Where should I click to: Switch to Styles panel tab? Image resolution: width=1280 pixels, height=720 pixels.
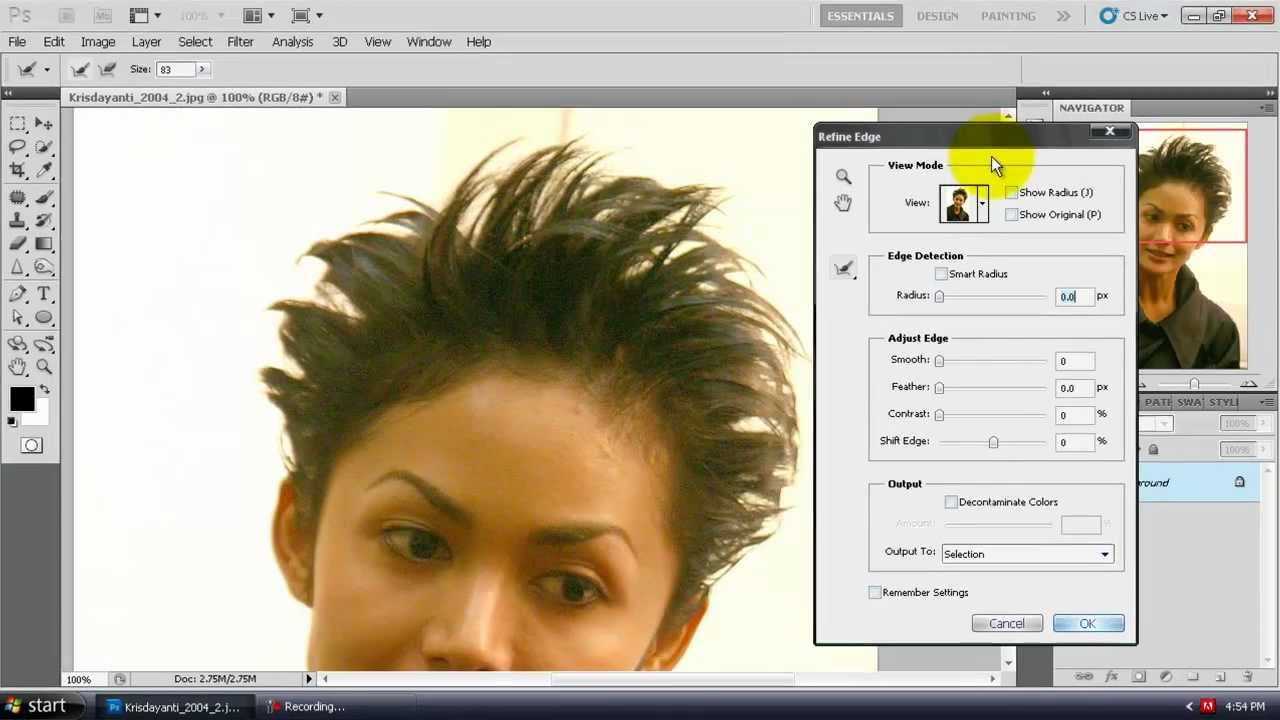[1223, 402]
